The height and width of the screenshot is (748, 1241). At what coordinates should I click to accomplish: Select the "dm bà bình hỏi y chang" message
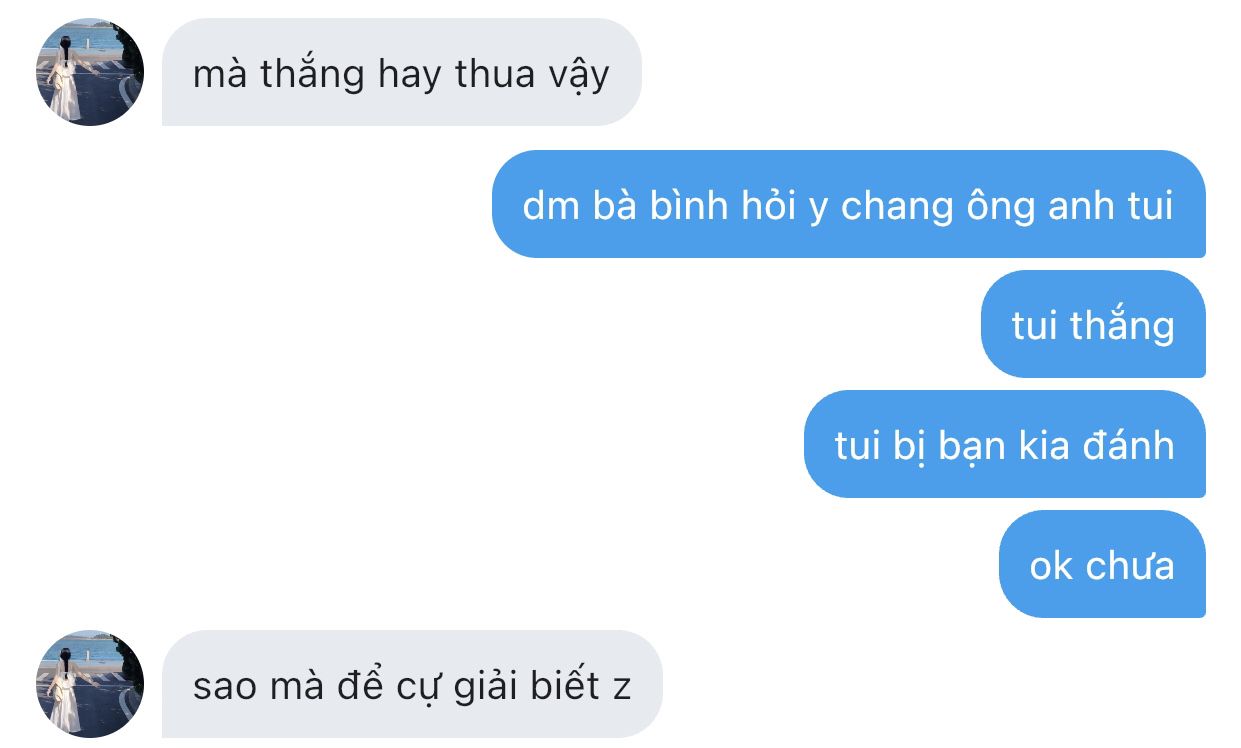(x=848, y=204)
